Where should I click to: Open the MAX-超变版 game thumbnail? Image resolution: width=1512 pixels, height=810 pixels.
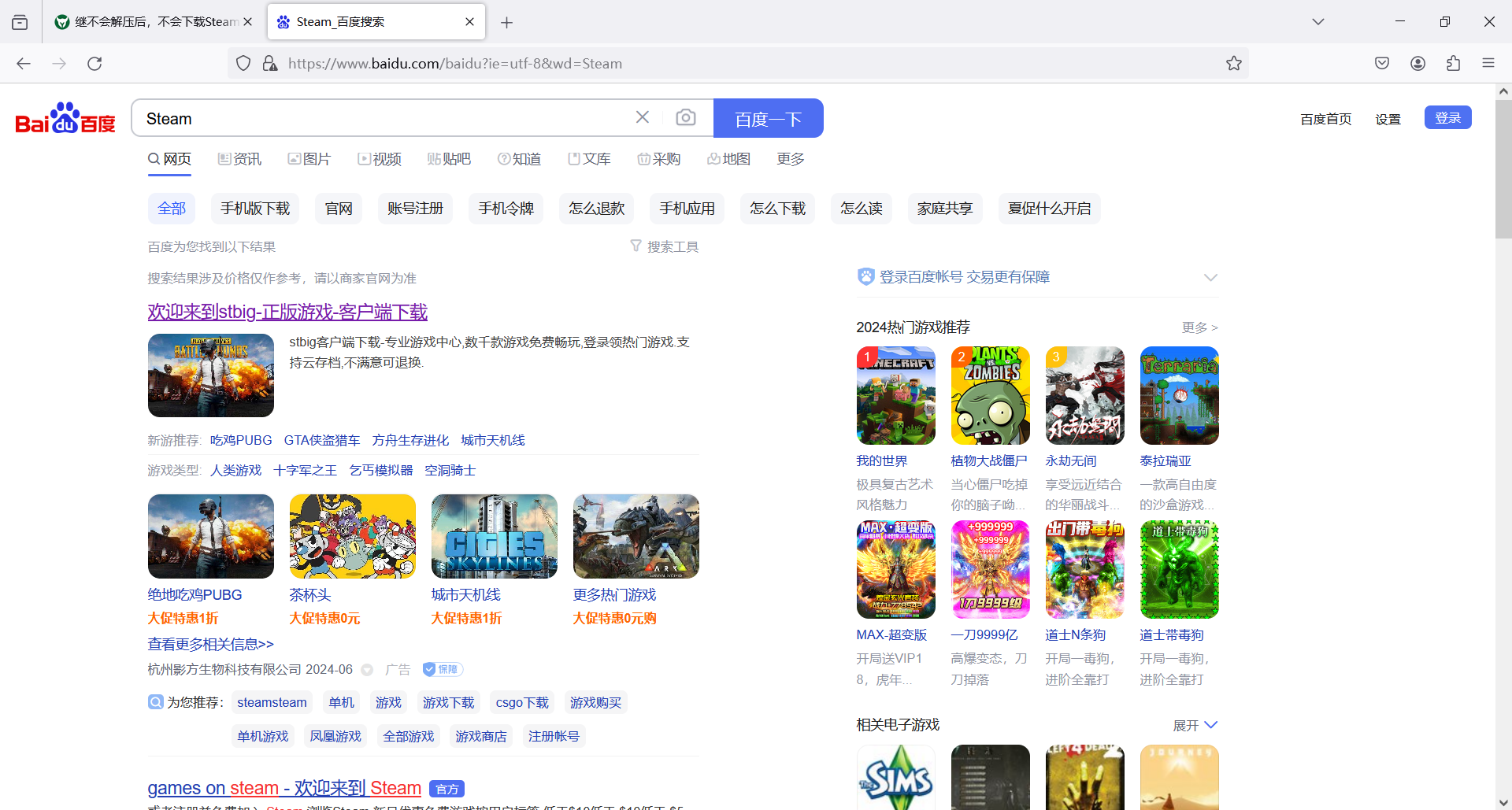click(x=896, y=569)
